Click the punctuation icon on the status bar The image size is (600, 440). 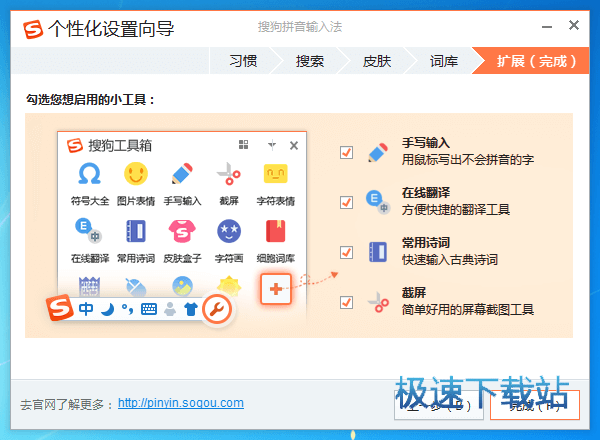click(x=127, y=309)
